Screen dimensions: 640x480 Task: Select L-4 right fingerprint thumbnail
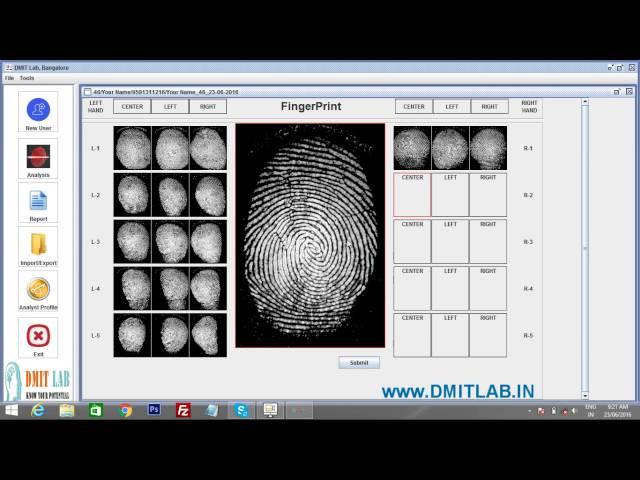[x=208, y=289]
